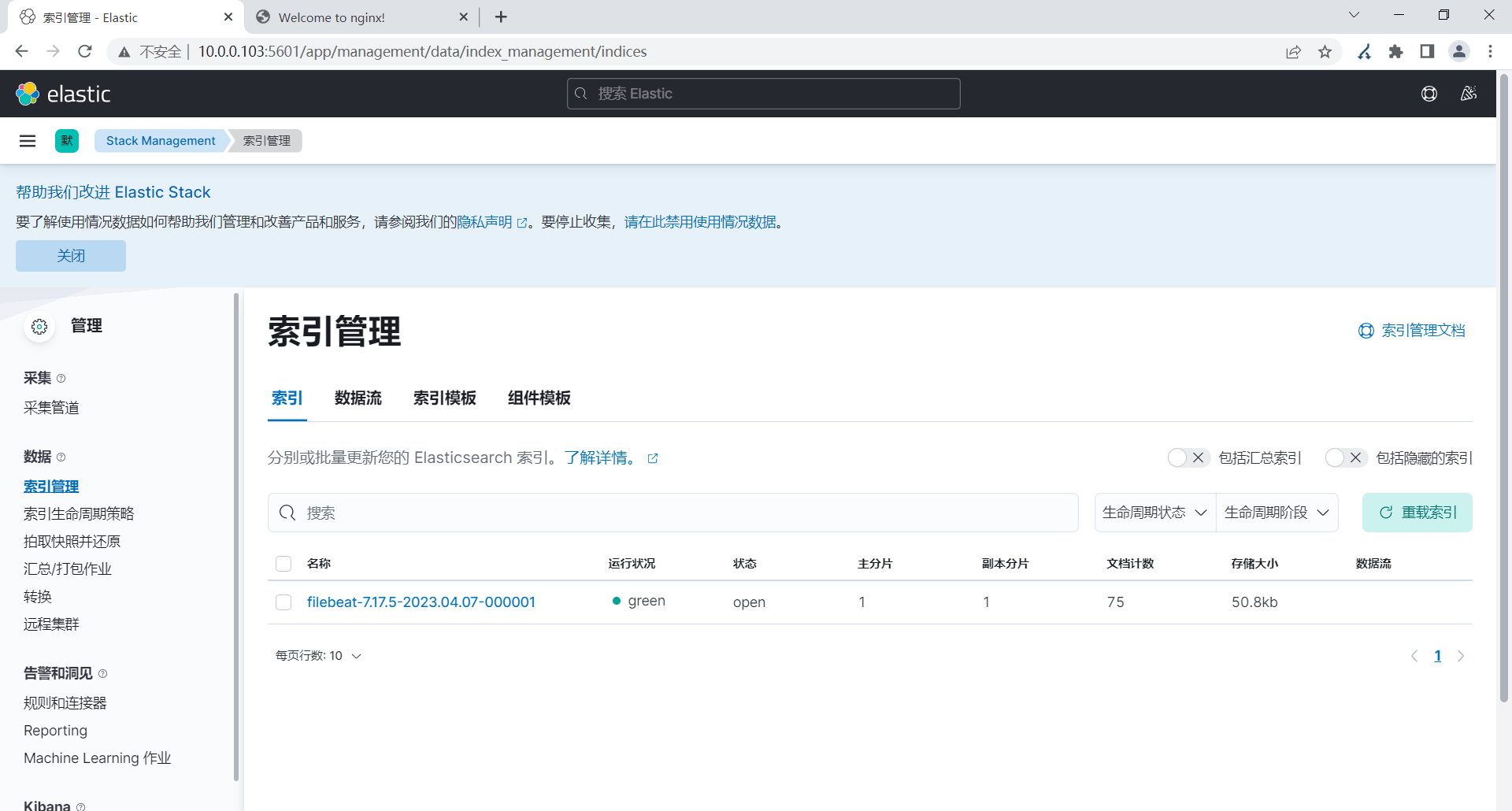Switch to the 数据流 tab
This screenshot has width=1512, height=811.
click(x=358, y=398)
